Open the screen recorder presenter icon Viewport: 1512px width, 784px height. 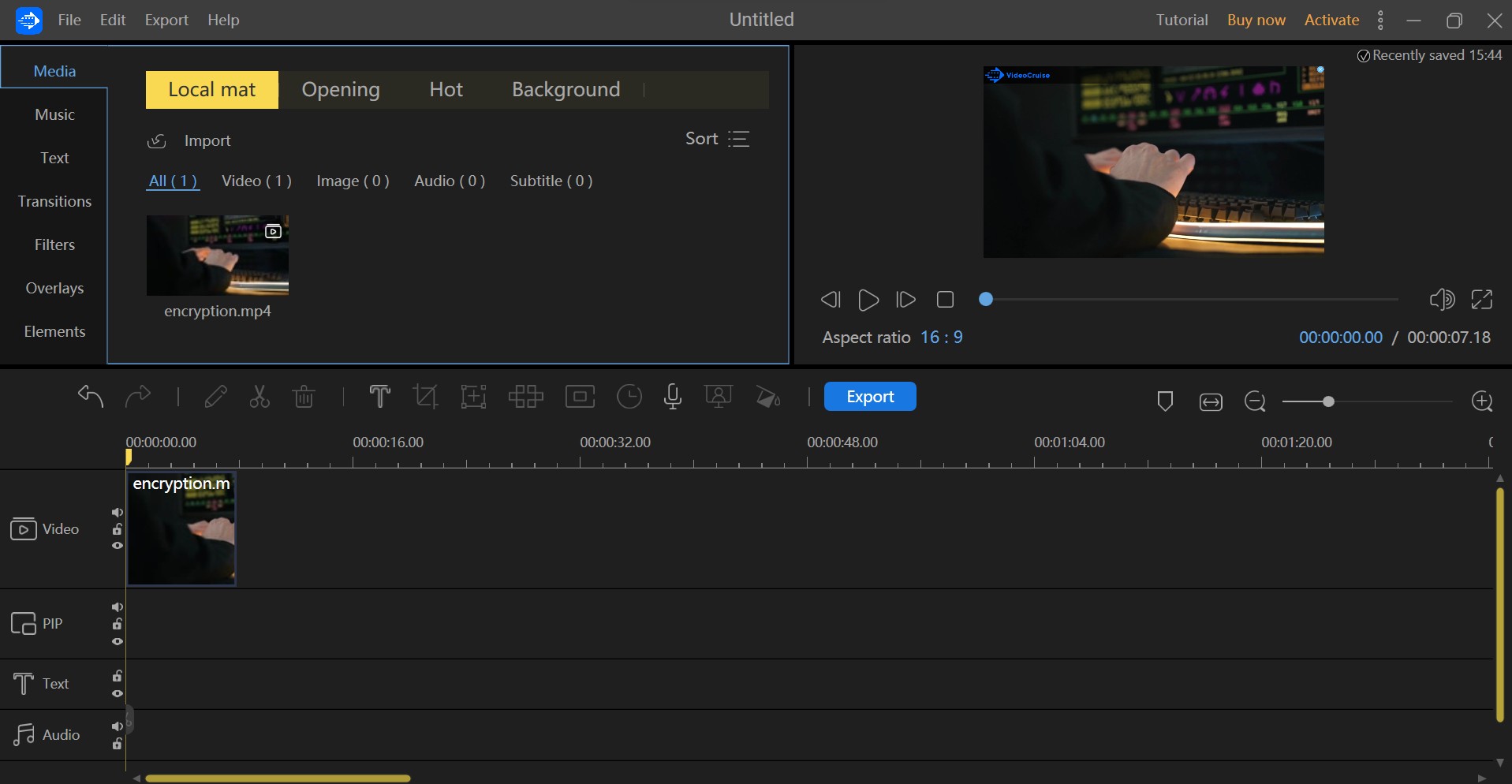coord(719,396)
